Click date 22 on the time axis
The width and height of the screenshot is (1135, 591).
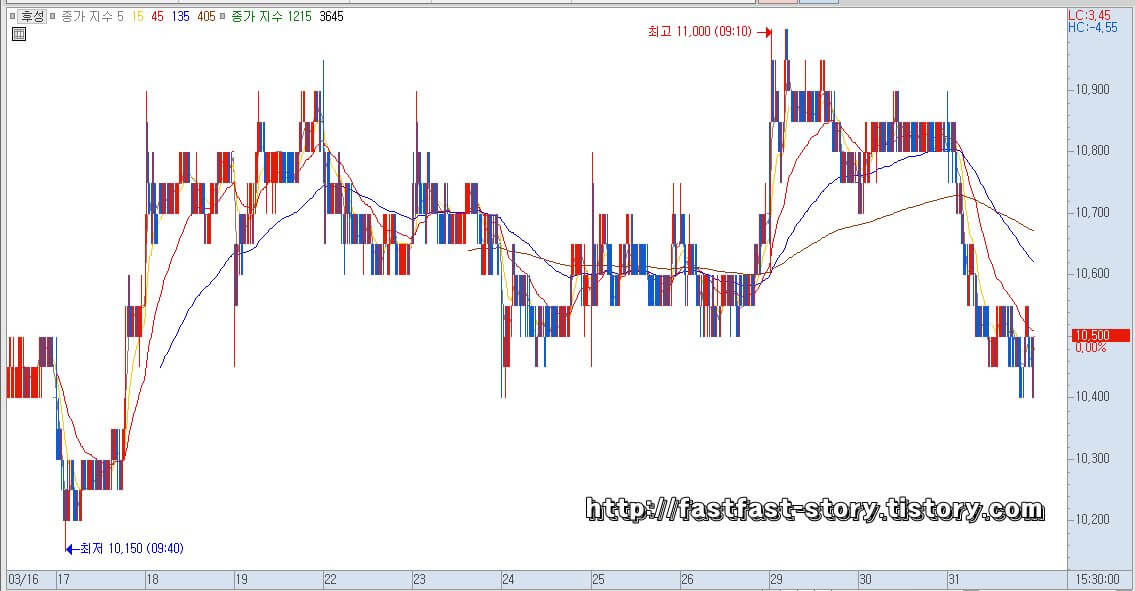click(x=330, y=579)
